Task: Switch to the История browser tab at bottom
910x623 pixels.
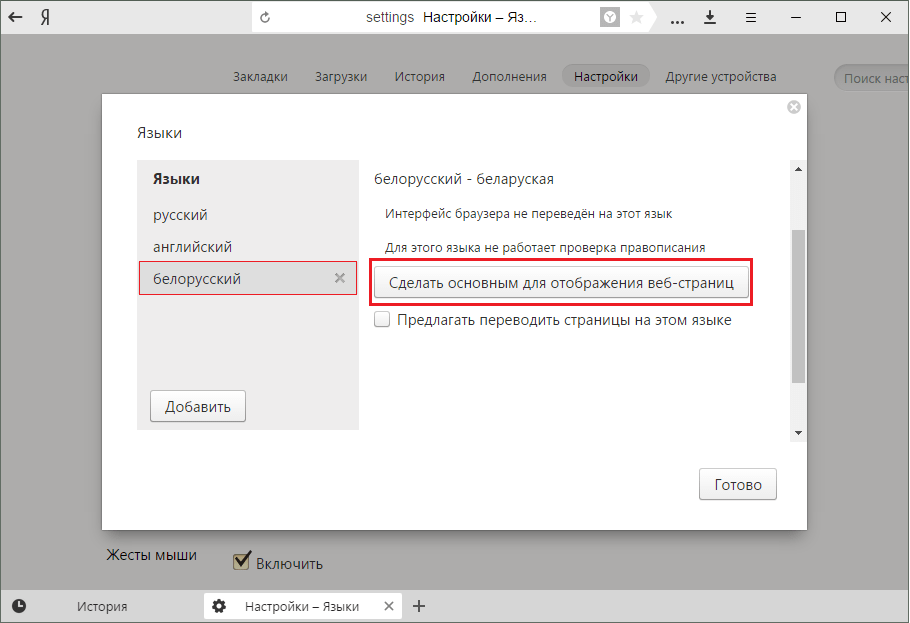Action: (x=102, y=606)
